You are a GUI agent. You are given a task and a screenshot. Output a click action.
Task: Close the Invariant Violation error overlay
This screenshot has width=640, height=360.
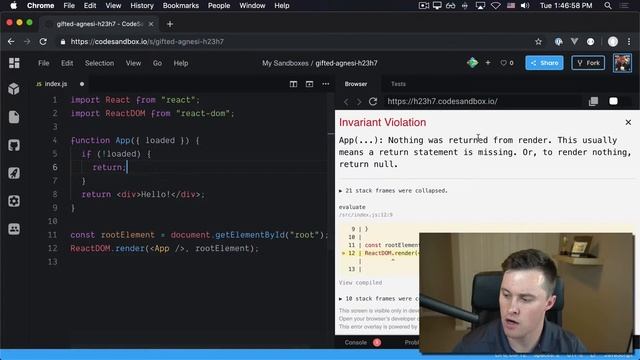pyautogui.click(x=628, y=122)
